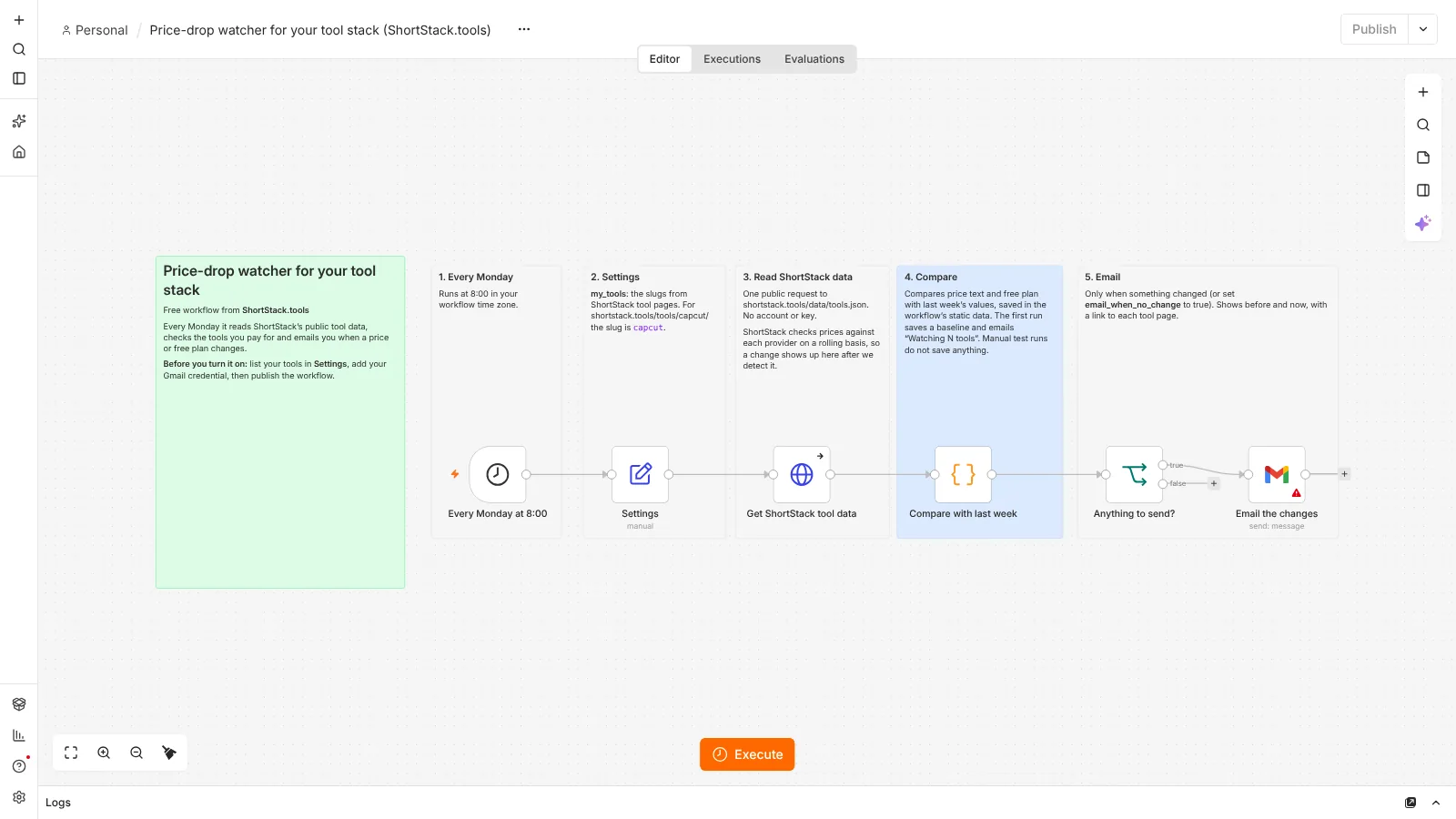The width and height of the screenshot is (1456, 819).
Task: Open the AI assistant sparkle on right
Action: click(x=1423, y=223)
